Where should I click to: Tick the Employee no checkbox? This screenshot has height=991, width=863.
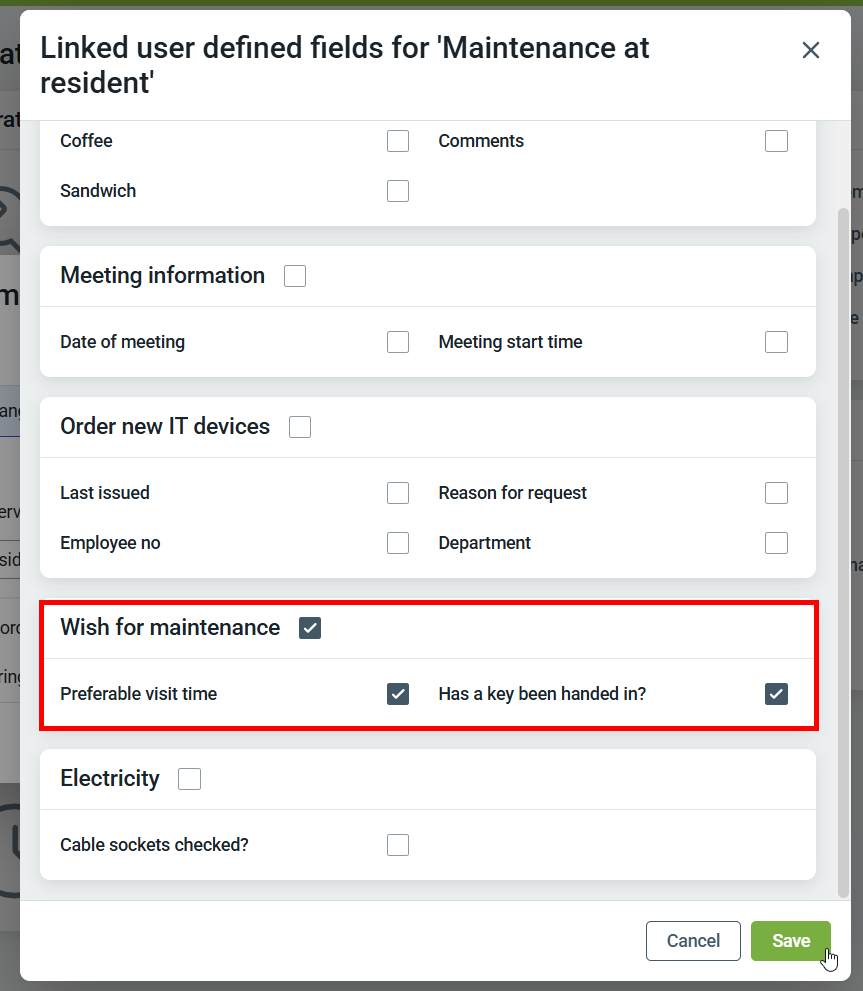click(x=398, y=543)
